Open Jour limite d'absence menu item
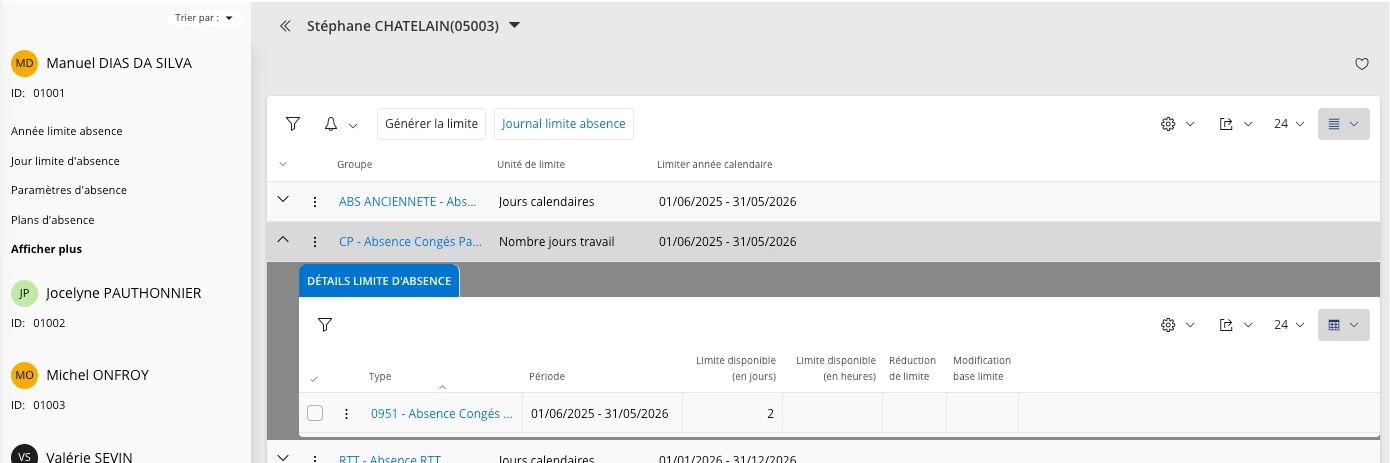The image size is (1390, 463). 65,161
